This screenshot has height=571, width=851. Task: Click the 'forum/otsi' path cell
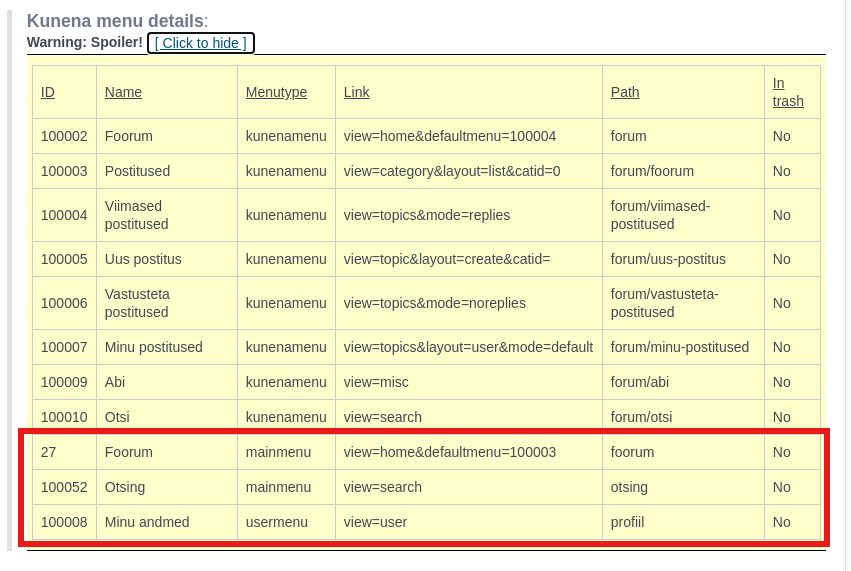[641, 417]
